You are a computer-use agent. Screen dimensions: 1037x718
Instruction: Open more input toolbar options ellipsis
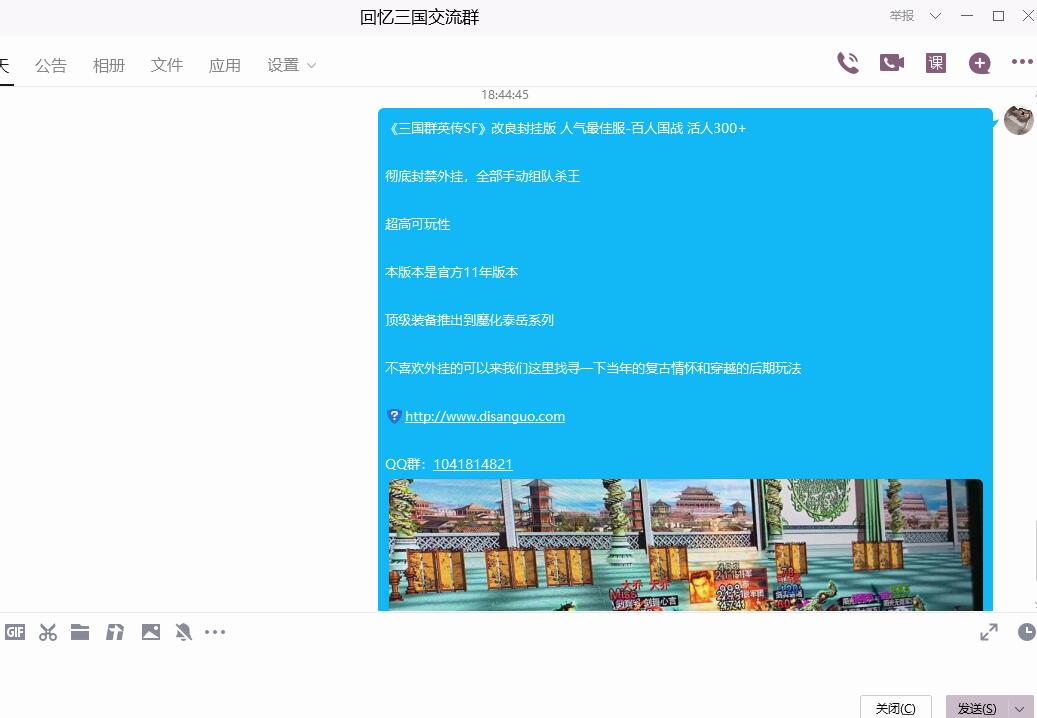[215, 632]
